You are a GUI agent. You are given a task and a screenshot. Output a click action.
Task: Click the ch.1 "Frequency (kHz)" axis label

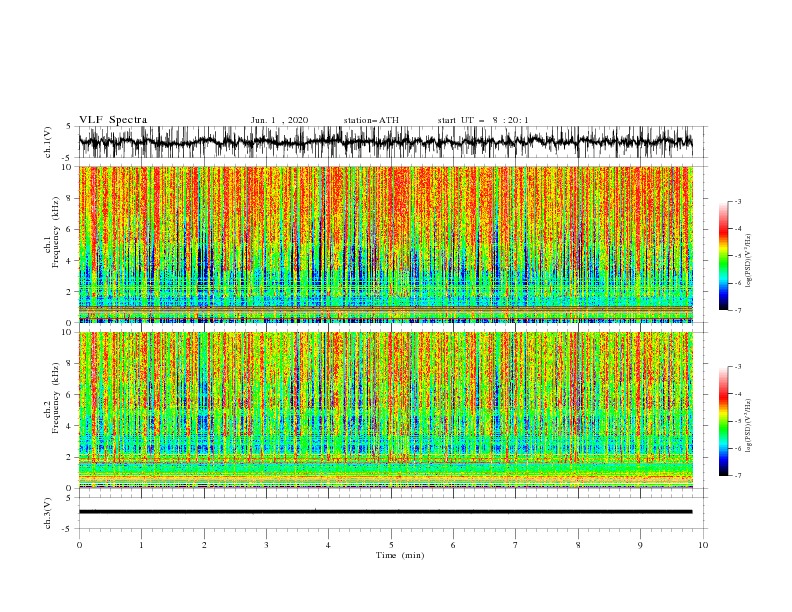[56, 232]
